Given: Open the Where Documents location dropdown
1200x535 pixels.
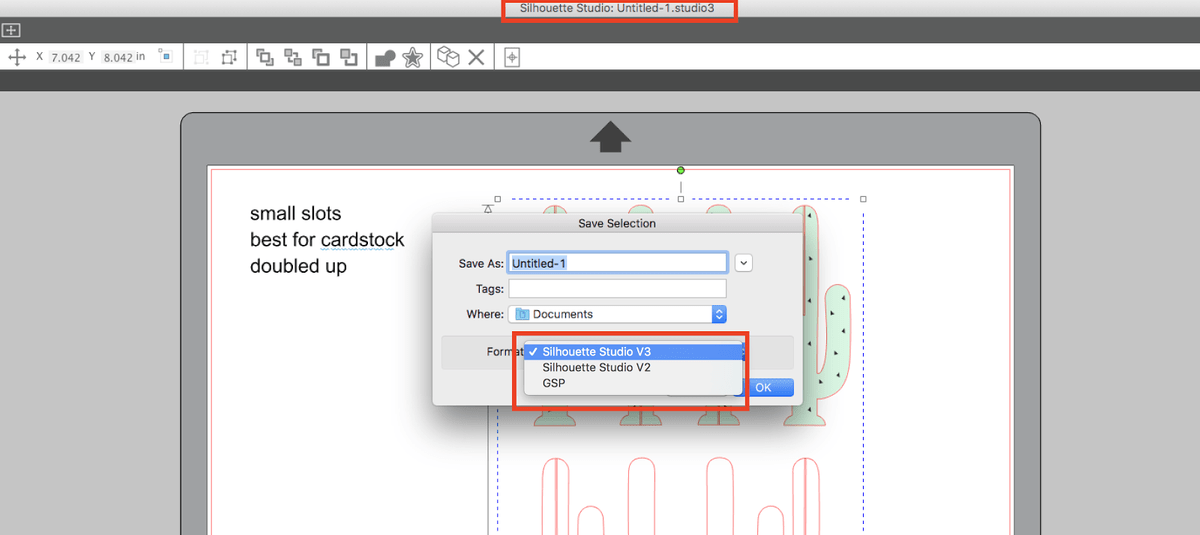Looking at the screenshot, I should click(617, 314).
